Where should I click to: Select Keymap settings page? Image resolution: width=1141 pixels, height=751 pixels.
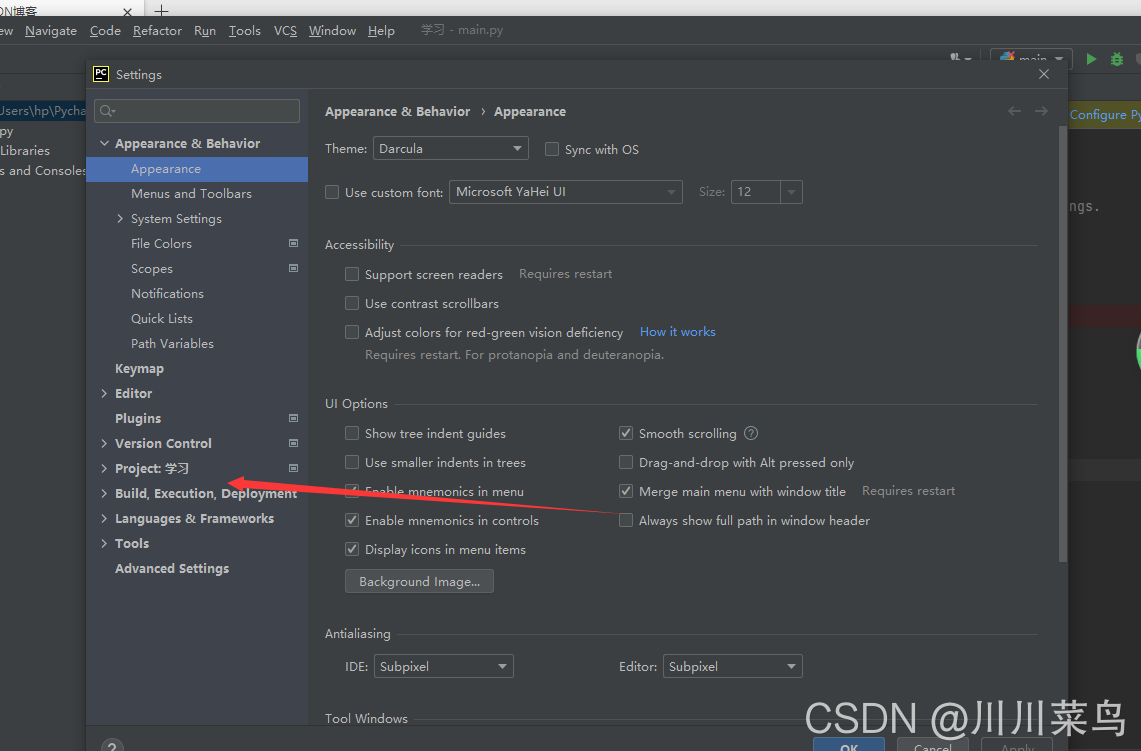(140, 368)
